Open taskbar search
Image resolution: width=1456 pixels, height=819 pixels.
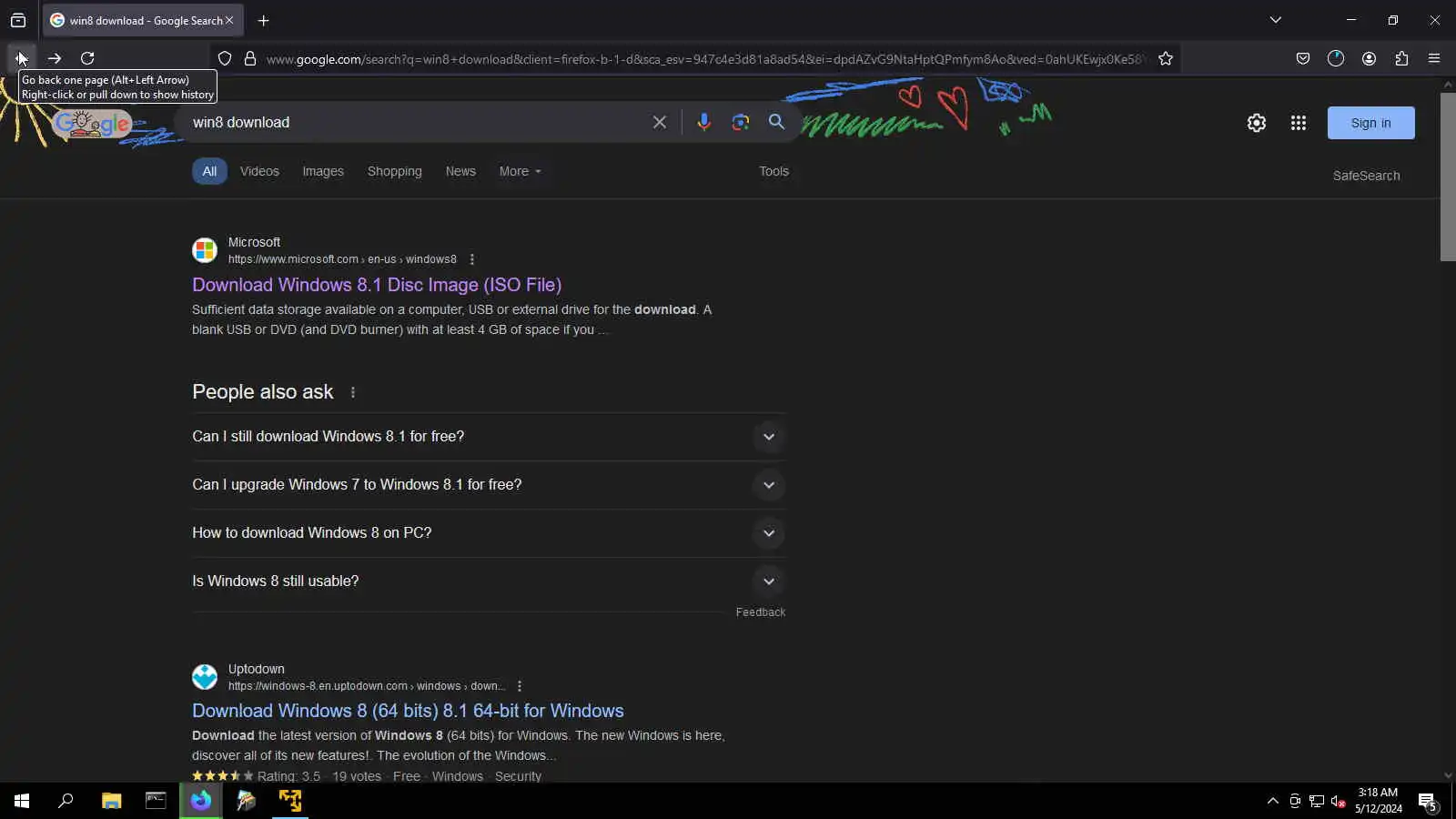pyautogui.click(x=66, y=801)
